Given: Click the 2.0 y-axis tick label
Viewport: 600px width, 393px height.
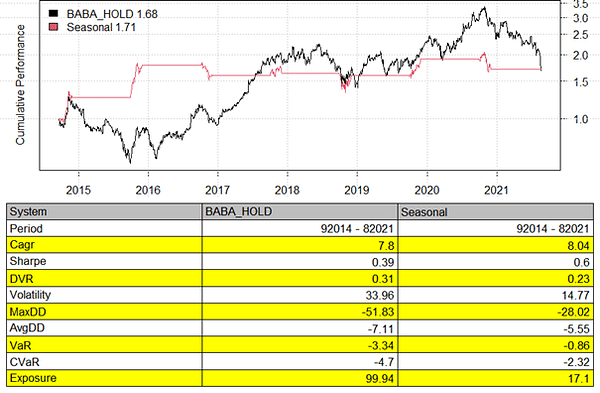Looking at the screenshot, I should click(580, 55).
